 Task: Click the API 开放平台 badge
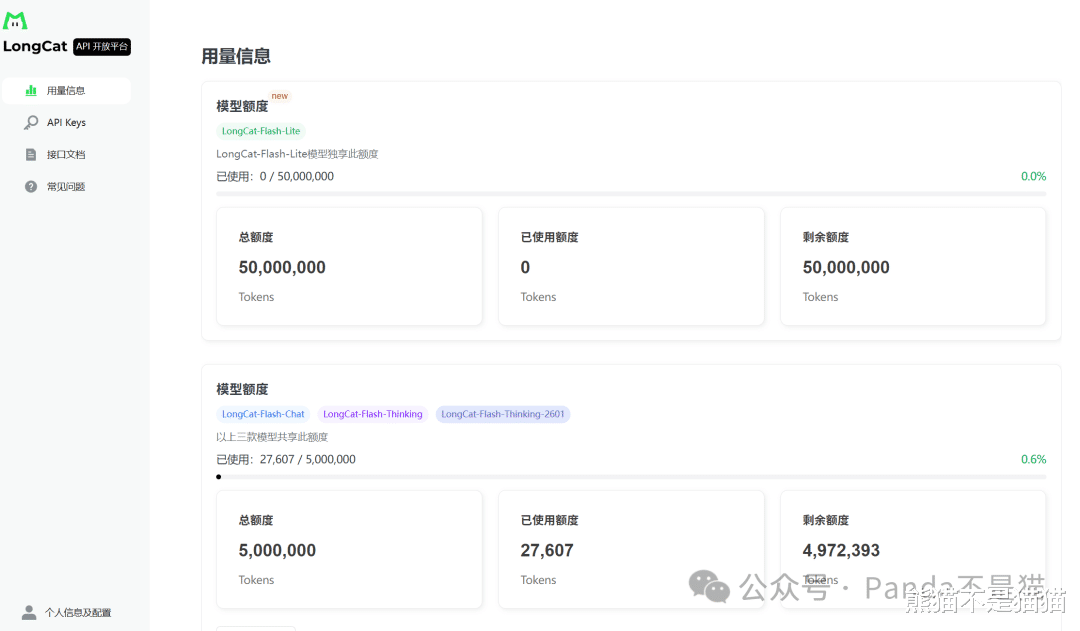click(x=102, y=46)
